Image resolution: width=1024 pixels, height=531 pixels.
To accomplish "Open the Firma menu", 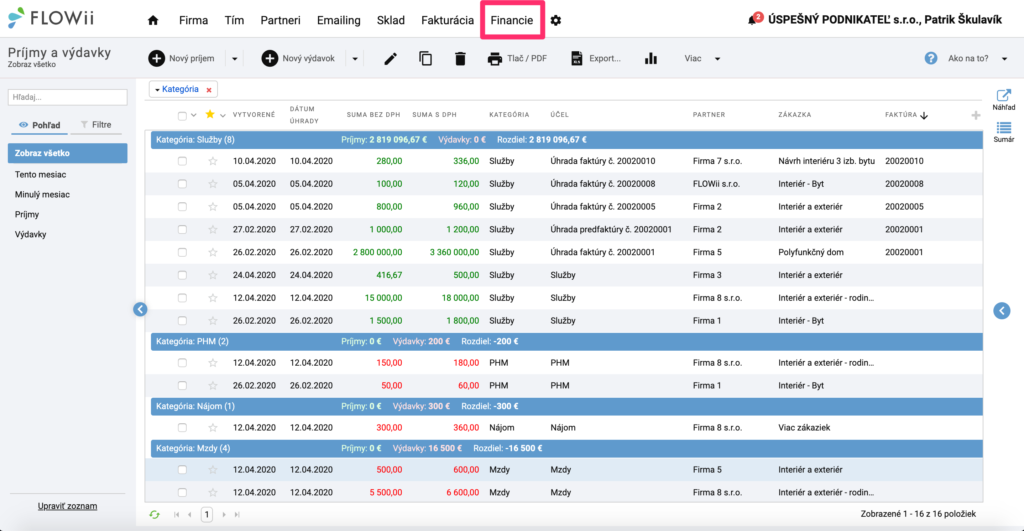I will (193, 20).
